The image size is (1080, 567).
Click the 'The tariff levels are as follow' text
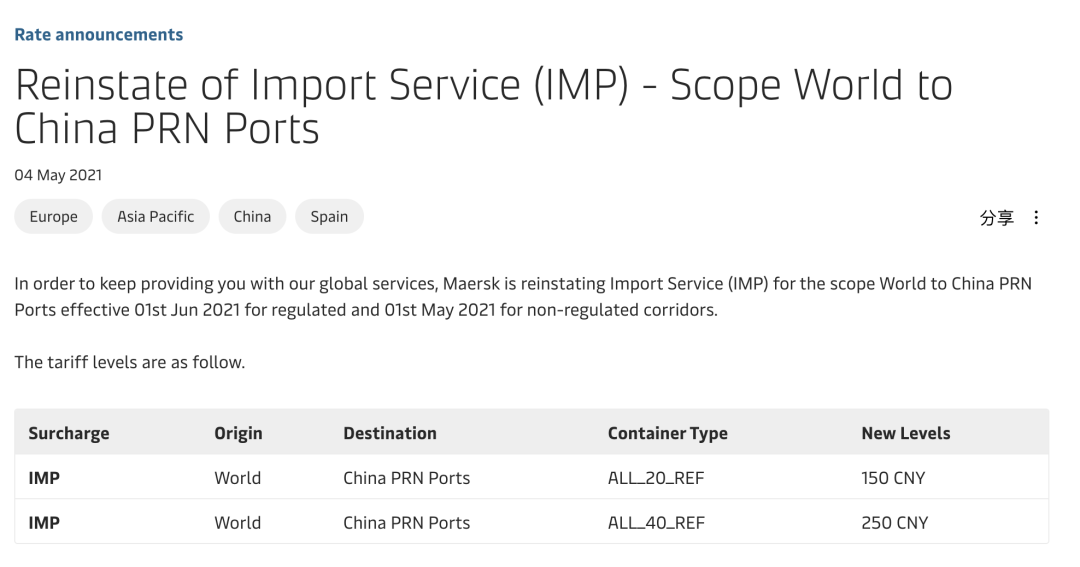[x=129, y=362]
